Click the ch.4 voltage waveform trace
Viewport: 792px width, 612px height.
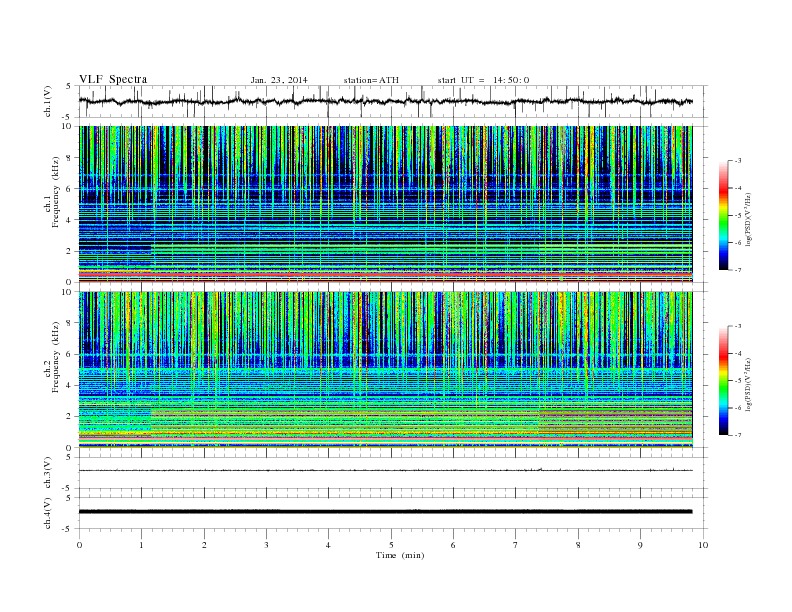click(x=385, y=512)
